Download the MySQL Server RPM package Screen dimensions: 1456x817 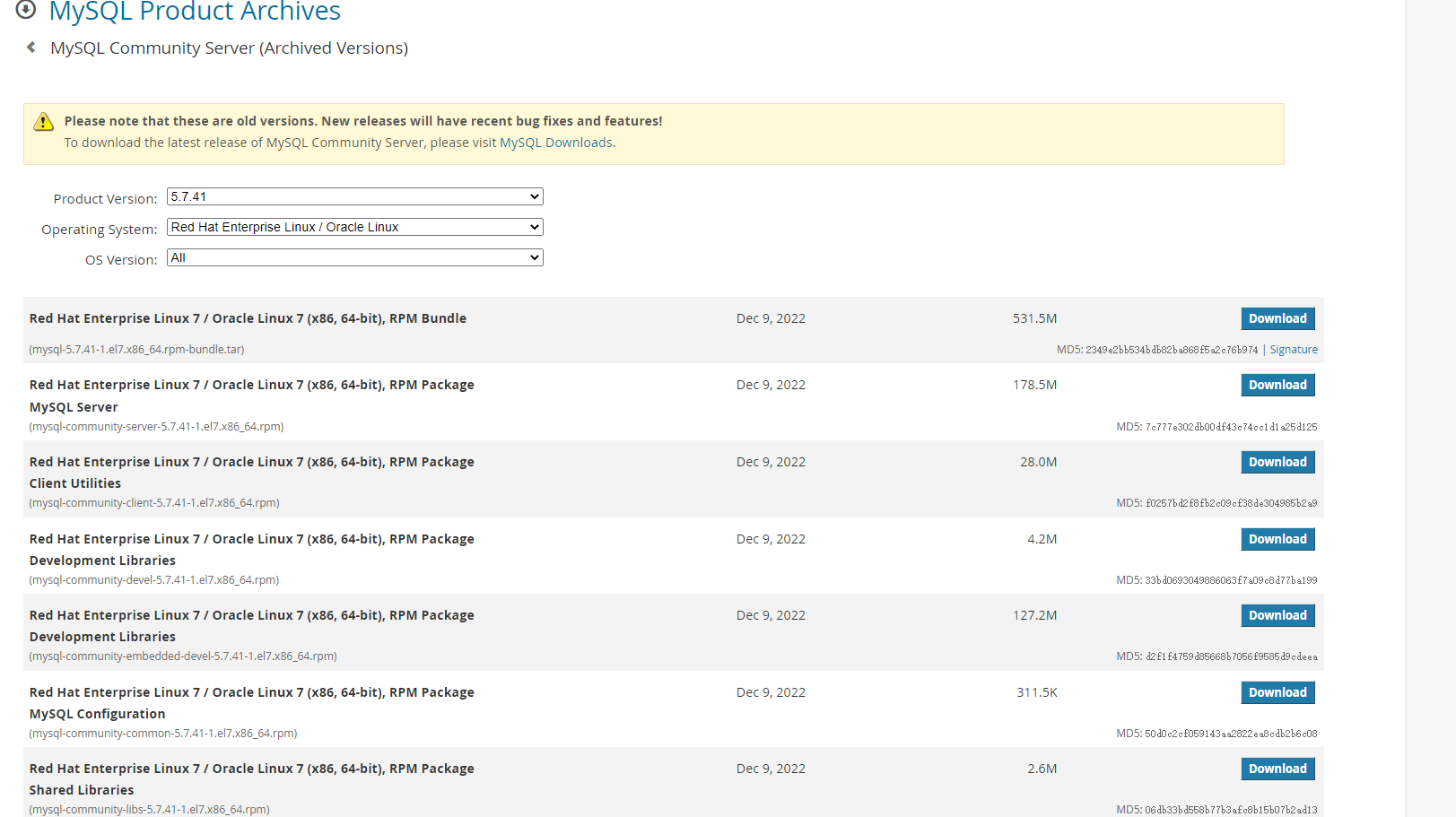coord(1277,385)
